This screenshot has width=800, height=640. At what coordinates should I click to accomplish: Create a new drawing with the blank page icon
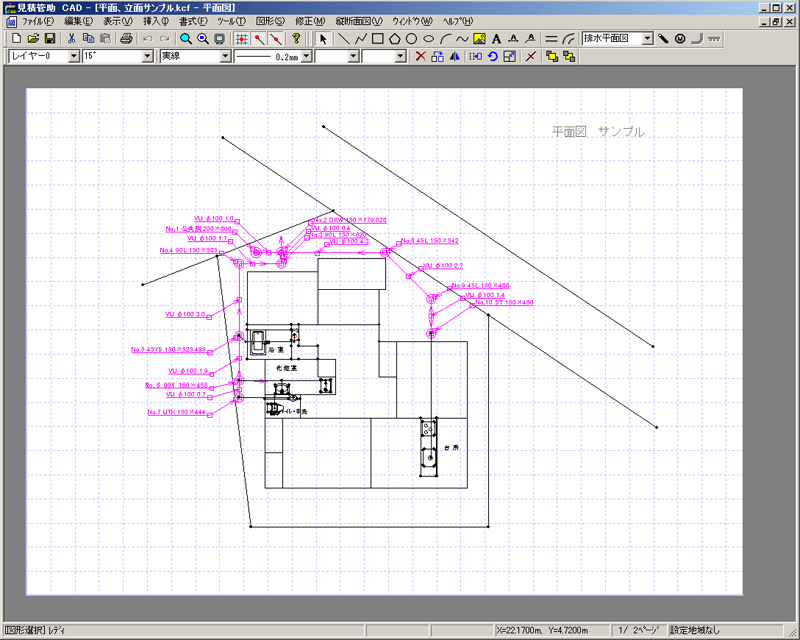click(x=16, y=39)
